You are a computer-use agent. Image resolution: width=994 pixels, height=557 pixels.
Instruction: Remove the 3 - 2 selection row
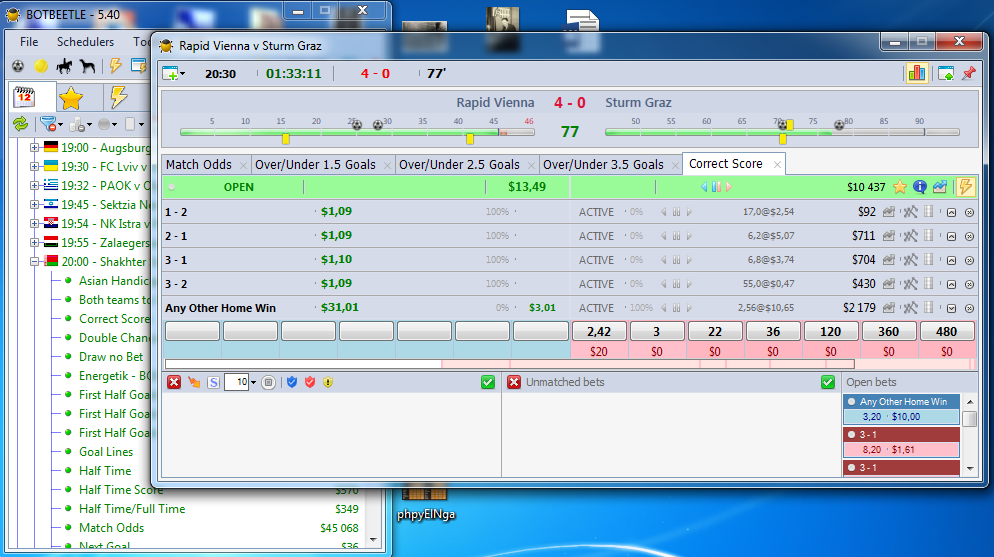tap(969, 285)
